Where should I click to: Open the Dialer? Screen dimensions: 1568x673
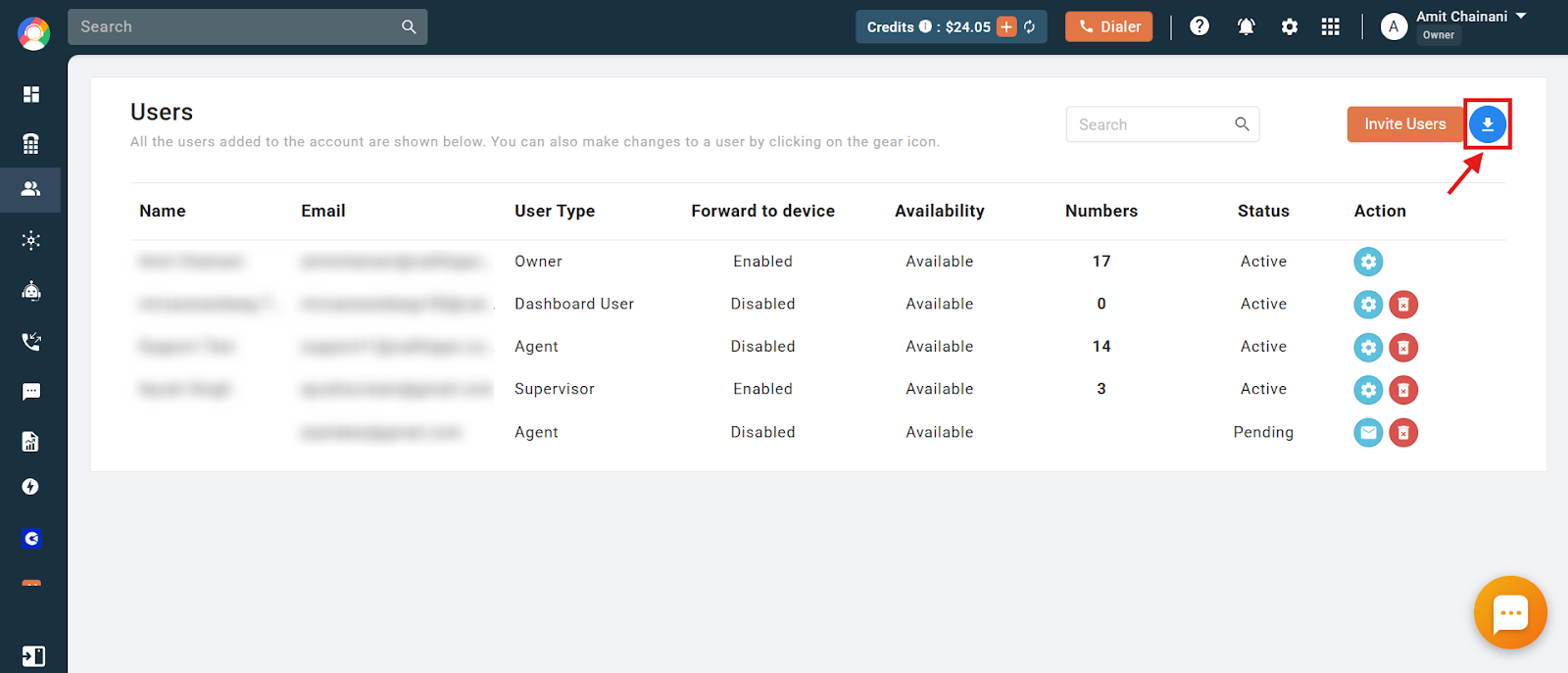click(x=1109, y=26)
